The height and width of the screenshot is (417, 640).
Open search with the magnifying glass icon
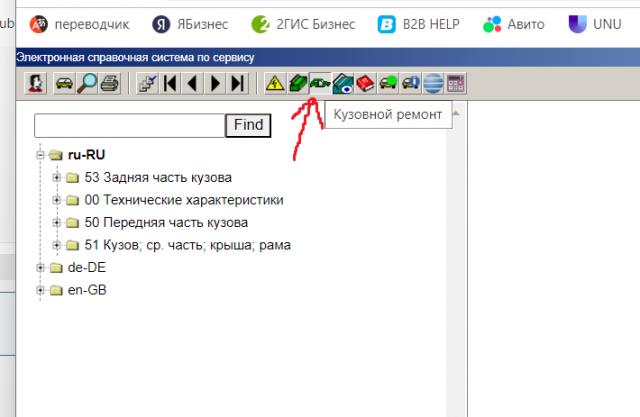point(87,83)
